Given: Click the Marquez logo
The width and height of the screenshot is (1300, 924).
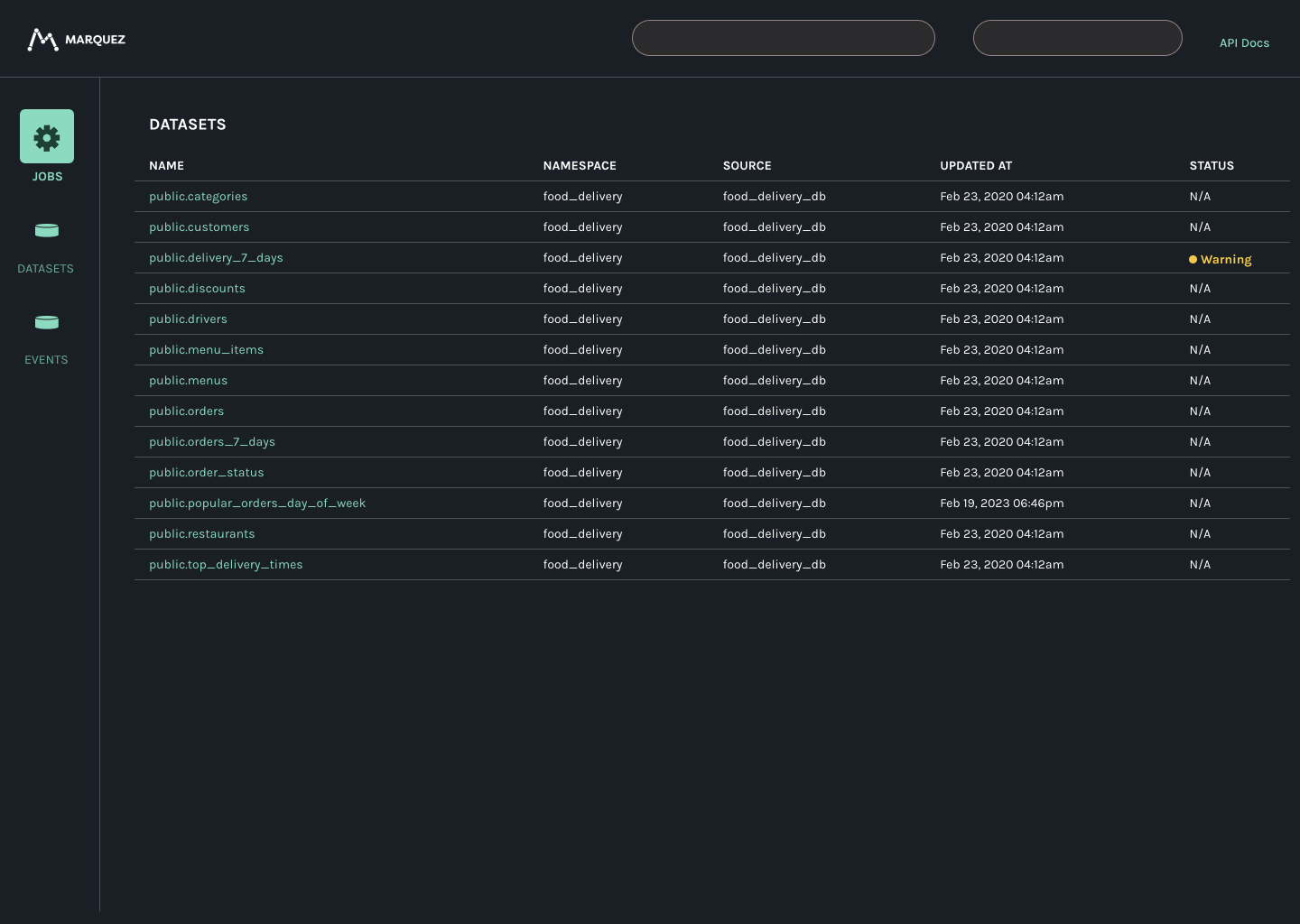Looking at the screenshot, I should click(x=77, y=40).
